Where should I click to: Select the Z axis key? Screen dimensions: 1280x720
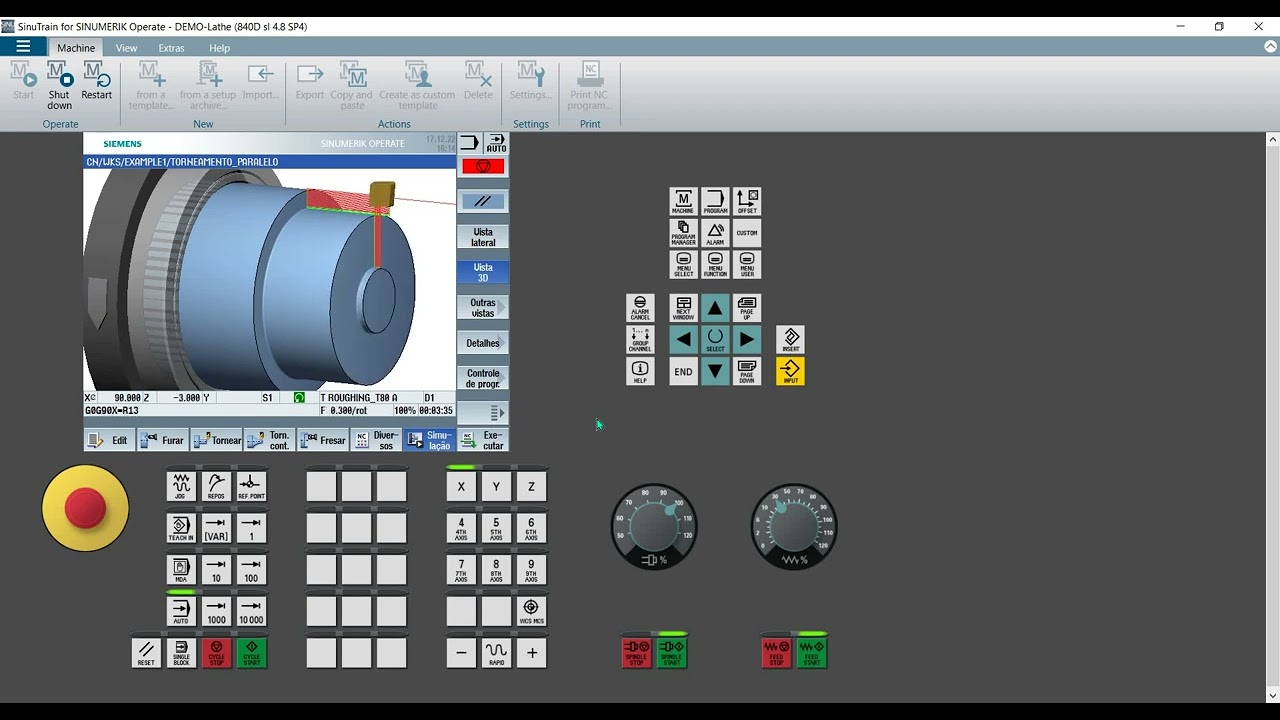pos(531,486)
